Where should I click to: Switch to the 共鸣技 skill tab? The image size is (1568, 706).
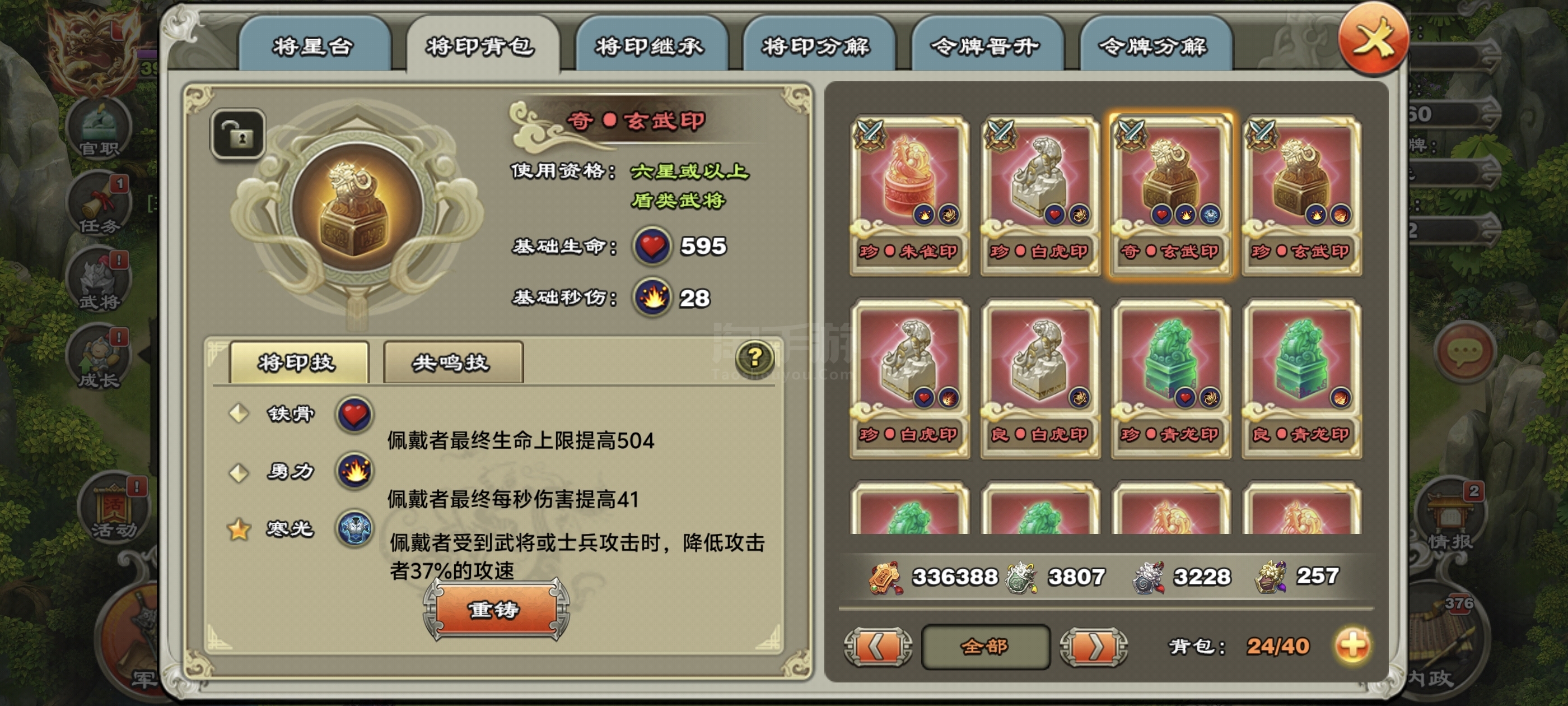point(453,363)
